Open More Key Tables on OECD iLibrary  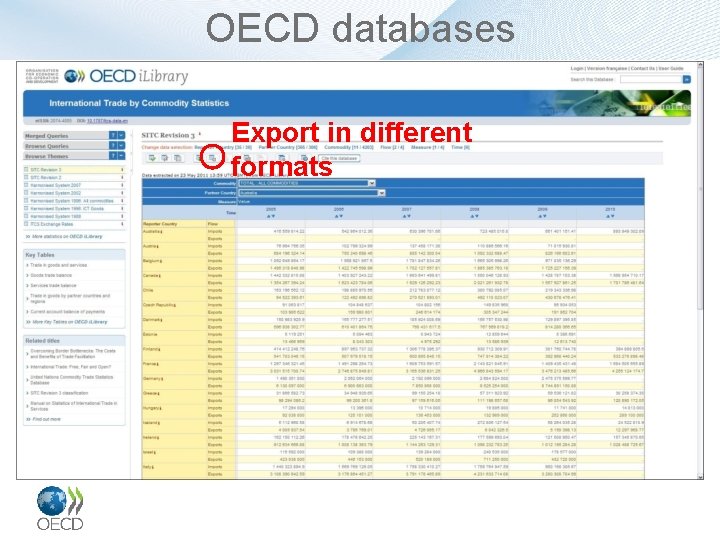pos(70,322)
